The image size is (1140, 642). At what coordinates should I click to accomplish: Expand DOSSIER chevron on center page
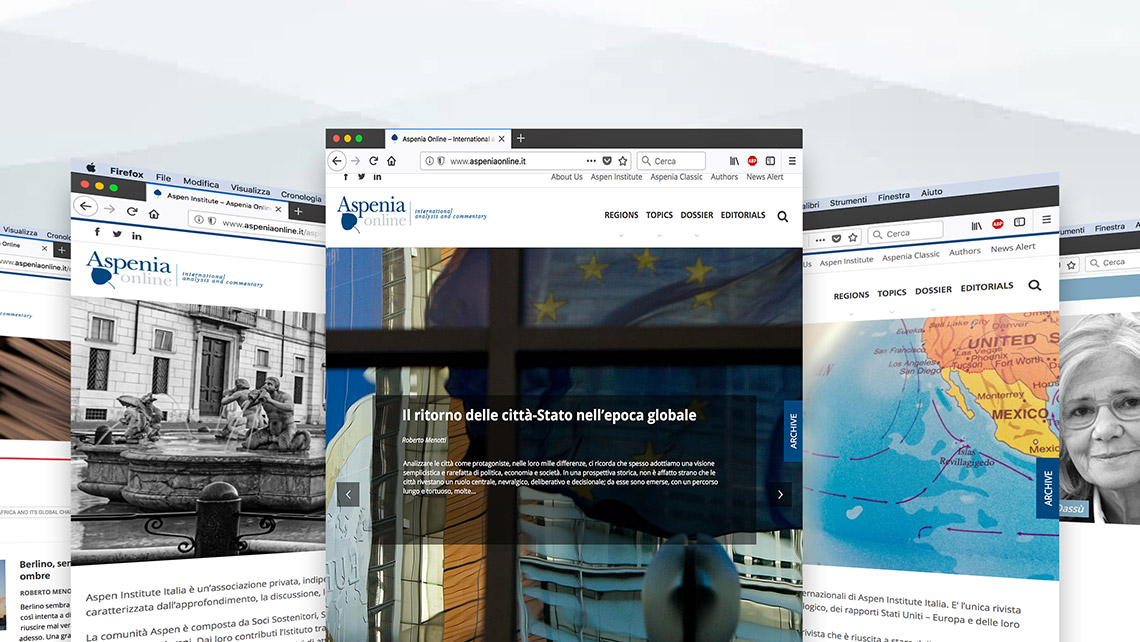tap(697, 235)
